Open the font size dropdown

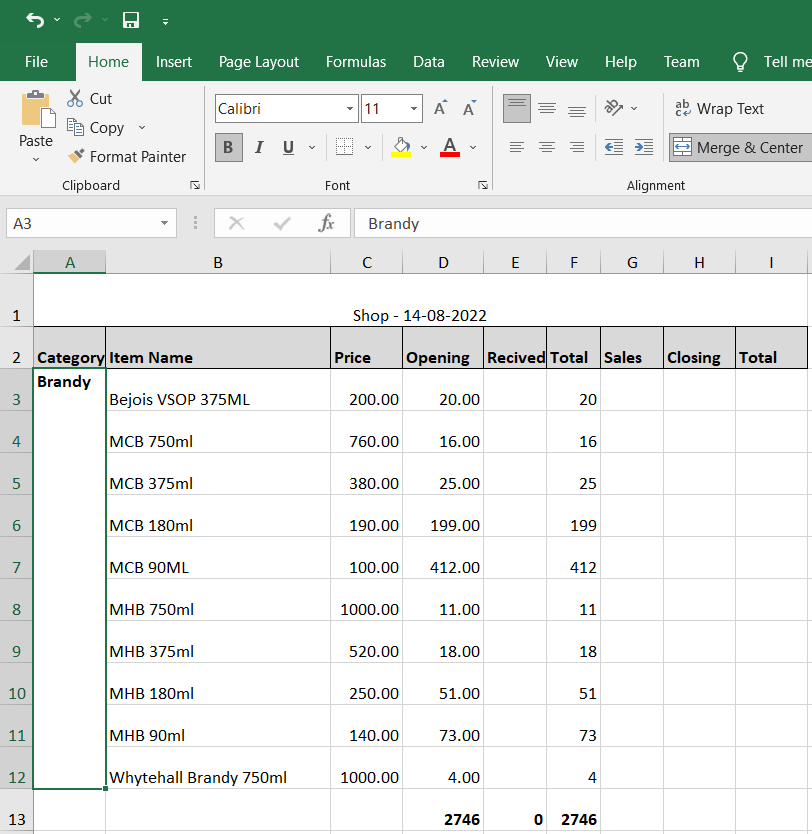coord(414,109)
